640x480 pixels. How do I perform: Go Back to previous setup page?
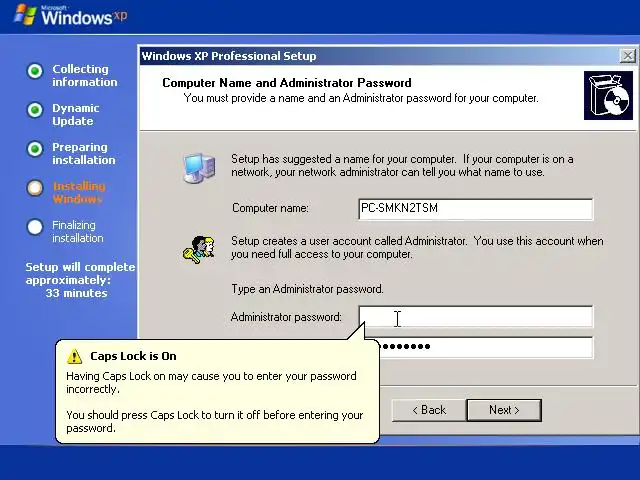click(x=429, y=410)
